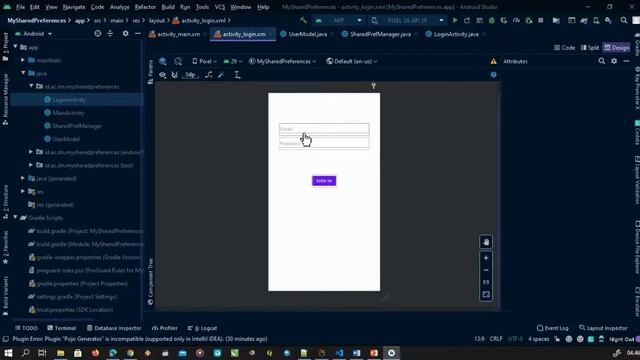Open the Database Inspector tool window
The image size is (640, 360).
click(x=114, y=328)
